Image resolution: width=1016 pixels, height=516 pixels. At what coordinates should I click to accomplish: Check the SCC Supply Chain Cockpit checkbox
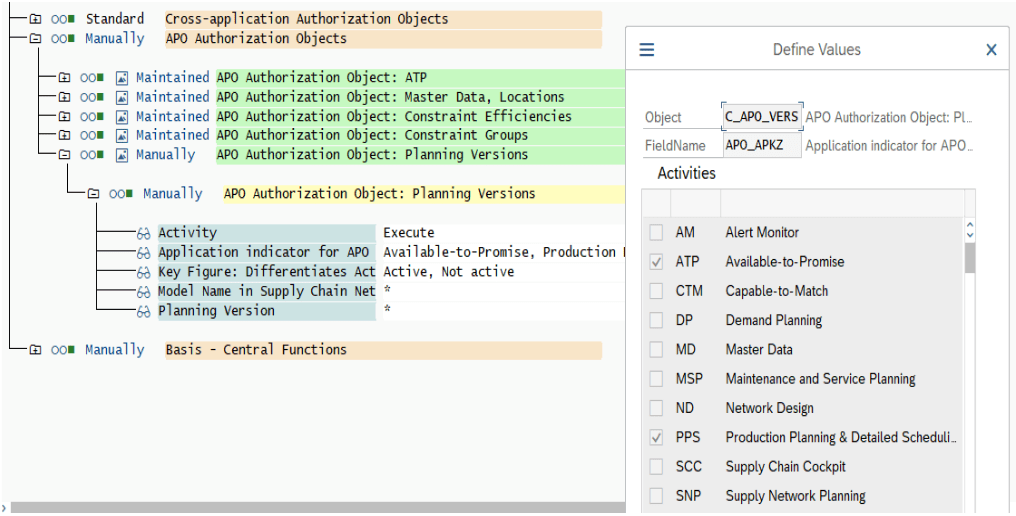(x=656, y=466)
